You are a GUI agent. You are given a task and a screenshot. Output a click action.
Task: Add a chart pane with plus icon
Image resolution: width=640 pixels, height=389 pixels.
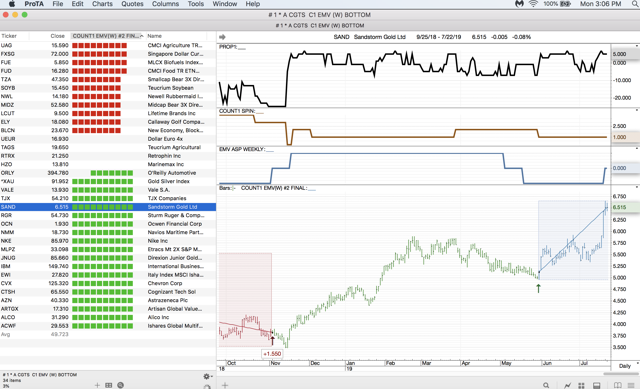(224, 385)
